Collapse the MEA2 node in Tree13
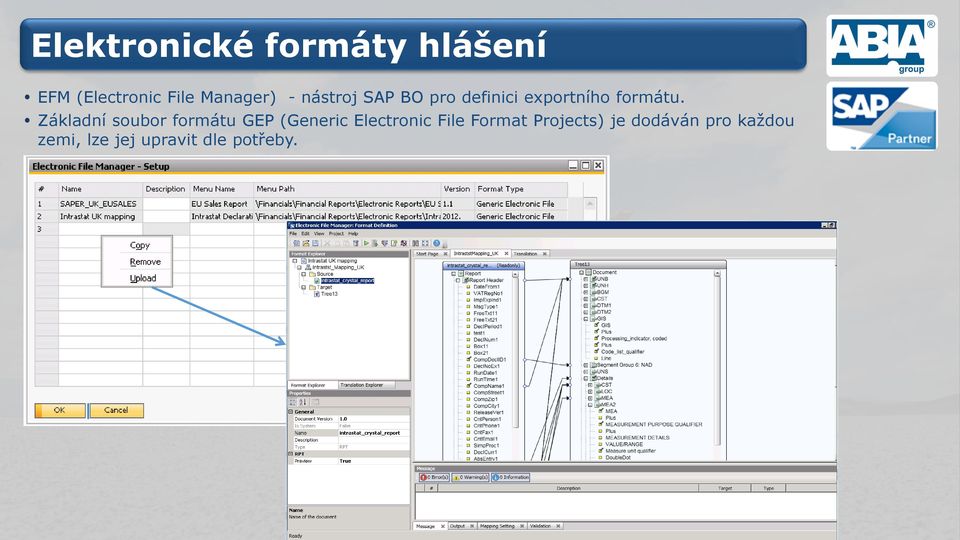The image size is (960, 540). [x=590, y=405]
